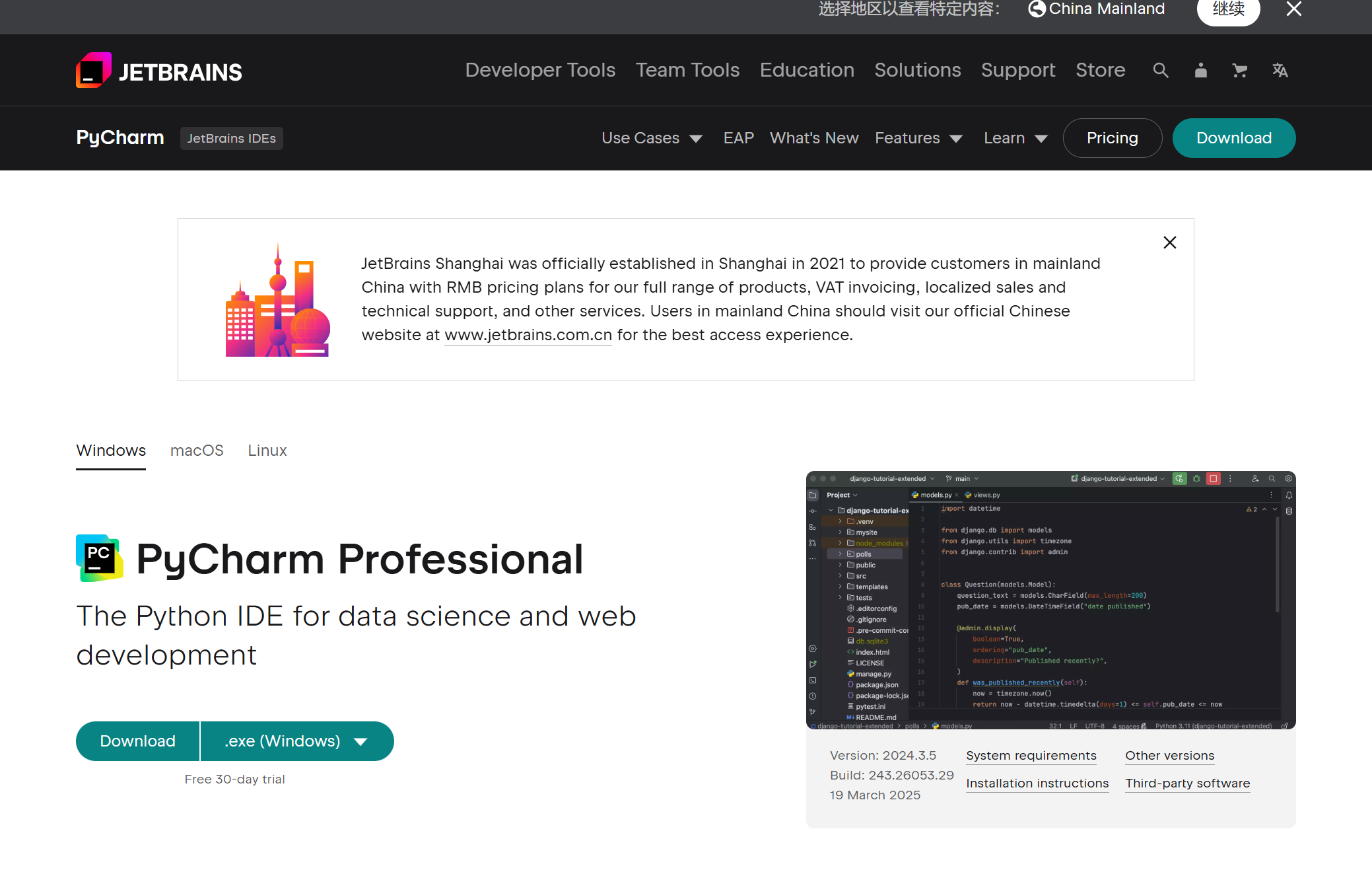Image resolution: width=1372 pixels, height=872 pixels.
Task: Open Developer Tools menu
Action: pos(540,70)
